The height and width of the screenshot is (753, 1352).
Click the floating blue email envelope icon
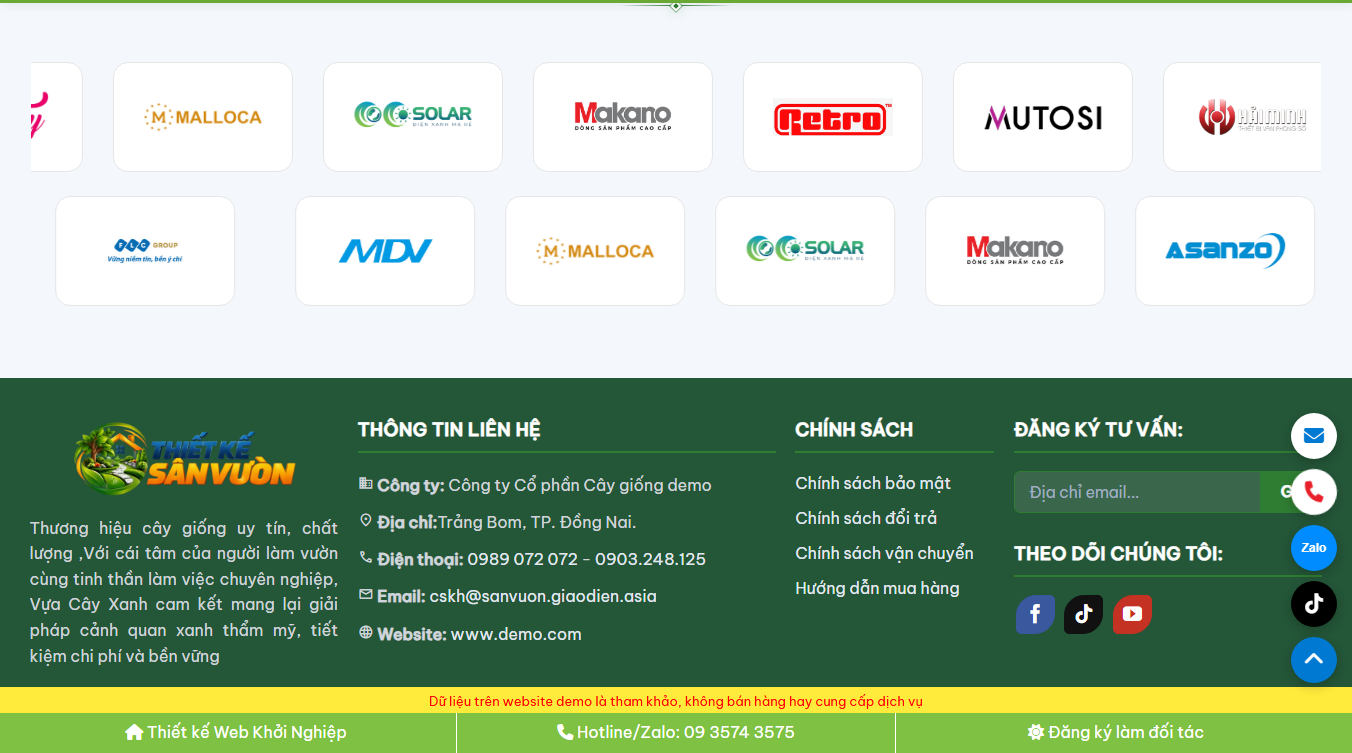[1313, 436]
